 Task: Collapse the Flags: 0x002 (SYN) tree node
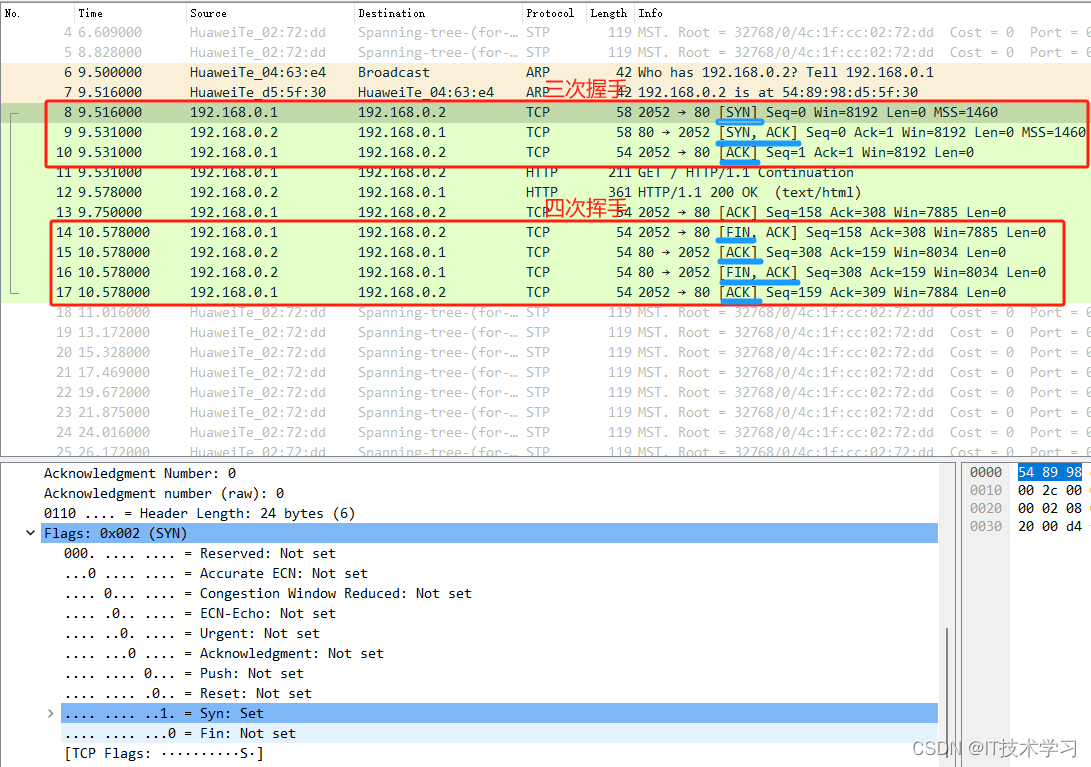tap(31, 533)
